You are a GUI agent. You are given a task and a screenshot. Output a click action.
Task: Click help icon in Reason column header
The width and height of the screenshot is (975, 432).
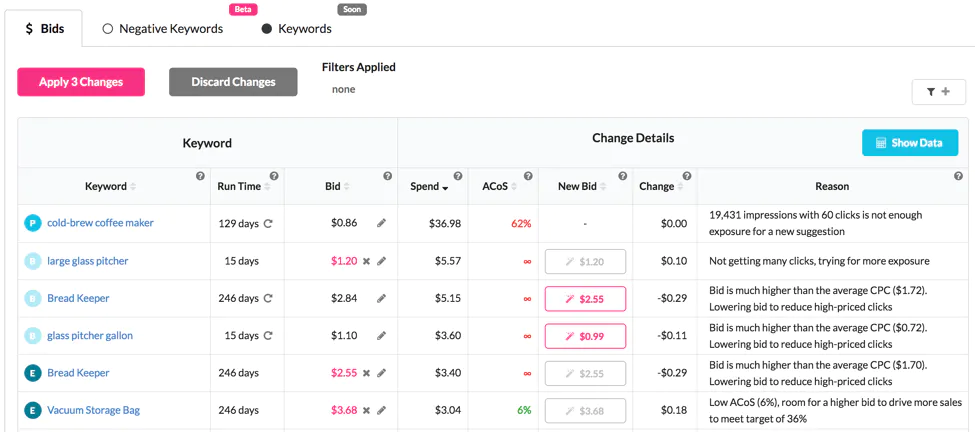pos(958,177)
